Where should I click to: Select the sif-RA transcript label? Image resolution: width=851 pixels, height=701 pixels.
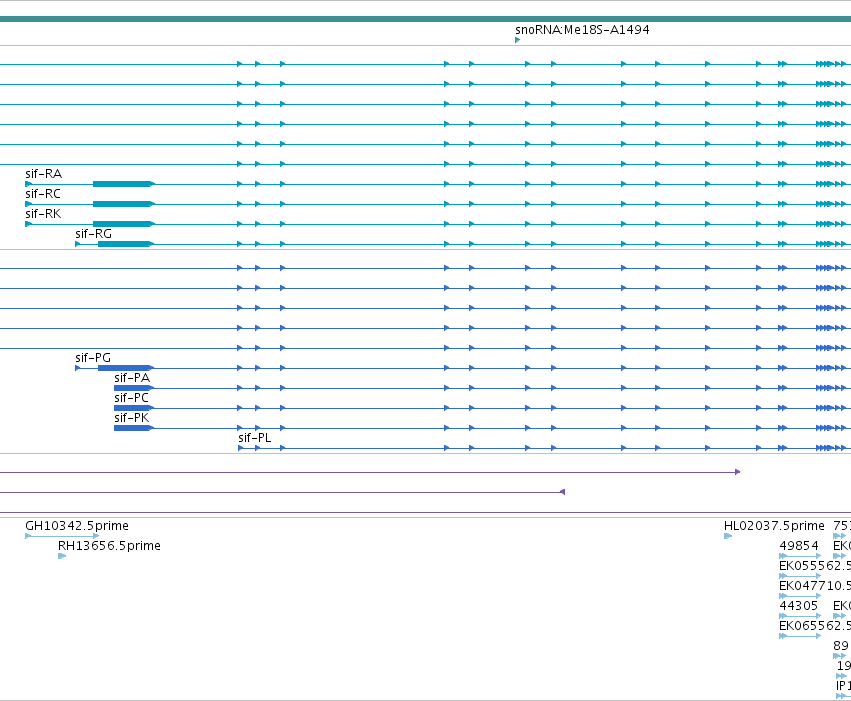coord(43,174)
